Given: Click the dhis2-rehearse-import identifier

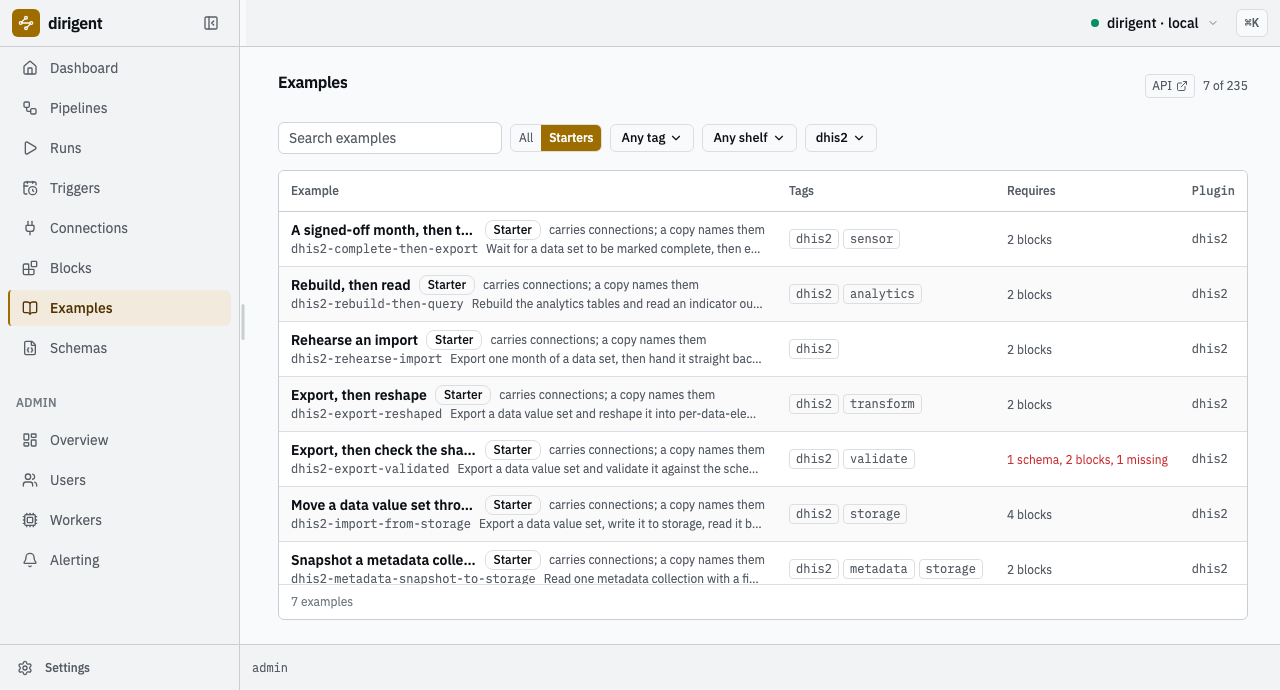Looking at the screenshot, I should 366,359.
